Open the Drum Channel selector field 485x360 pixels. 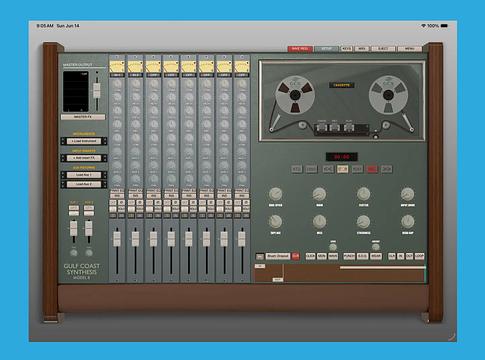click(x=278, y=256)
